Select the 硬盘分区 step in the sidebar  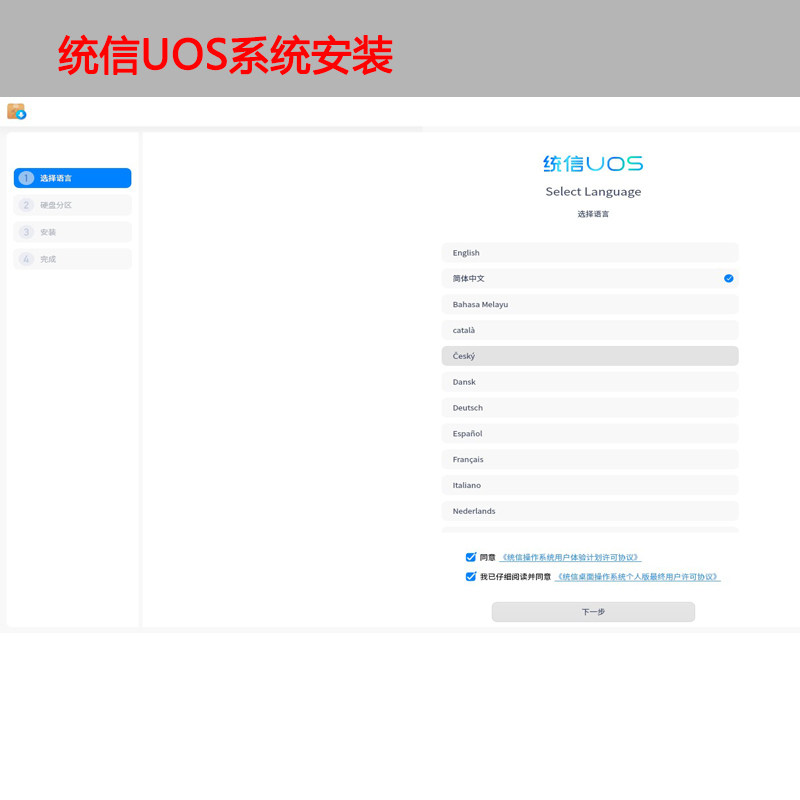click(72, 205)
